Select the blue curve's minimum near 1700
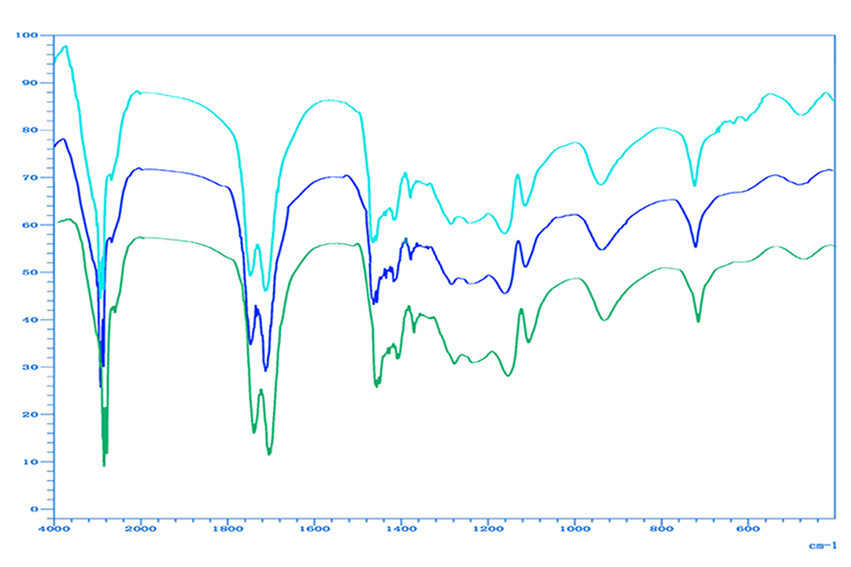851x567 pixels. (266, 370)
